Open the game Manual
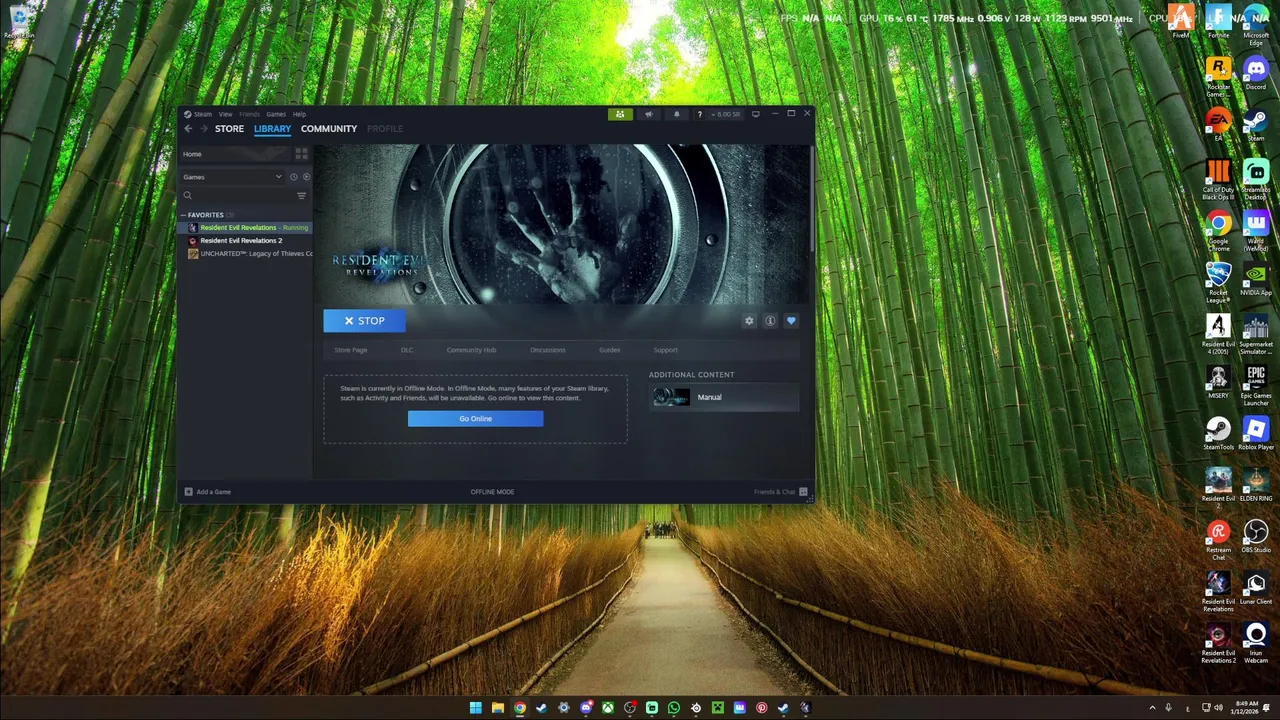The height and width of the screenshot is (720, 1280). 724,398
